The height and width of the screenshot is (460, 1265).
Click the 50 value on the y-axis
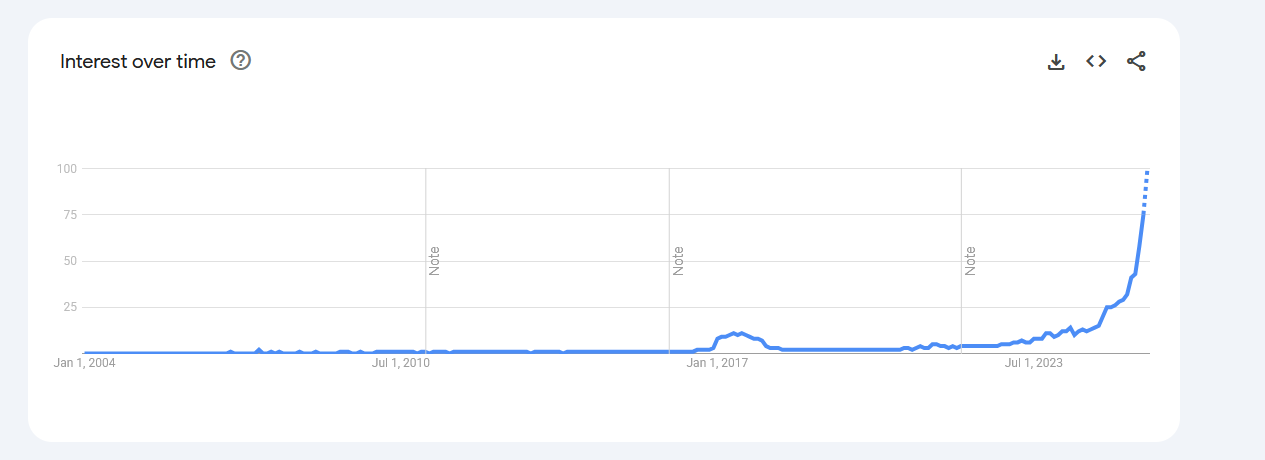click(x=70, y=261)
